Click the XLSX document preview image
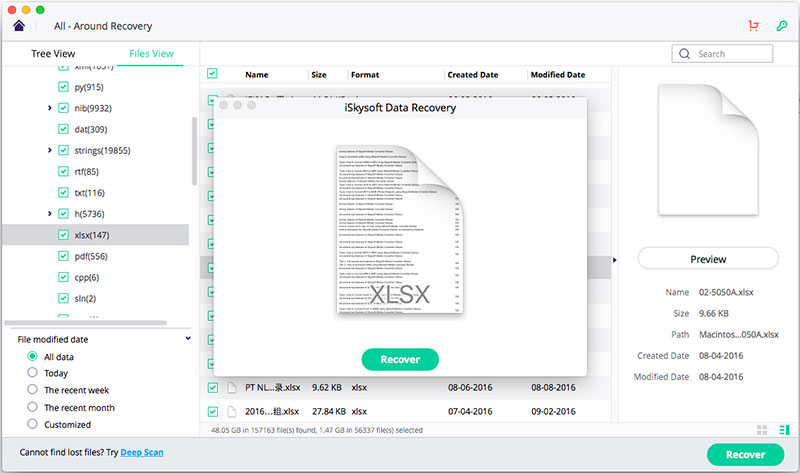 (x=399, y=229)
